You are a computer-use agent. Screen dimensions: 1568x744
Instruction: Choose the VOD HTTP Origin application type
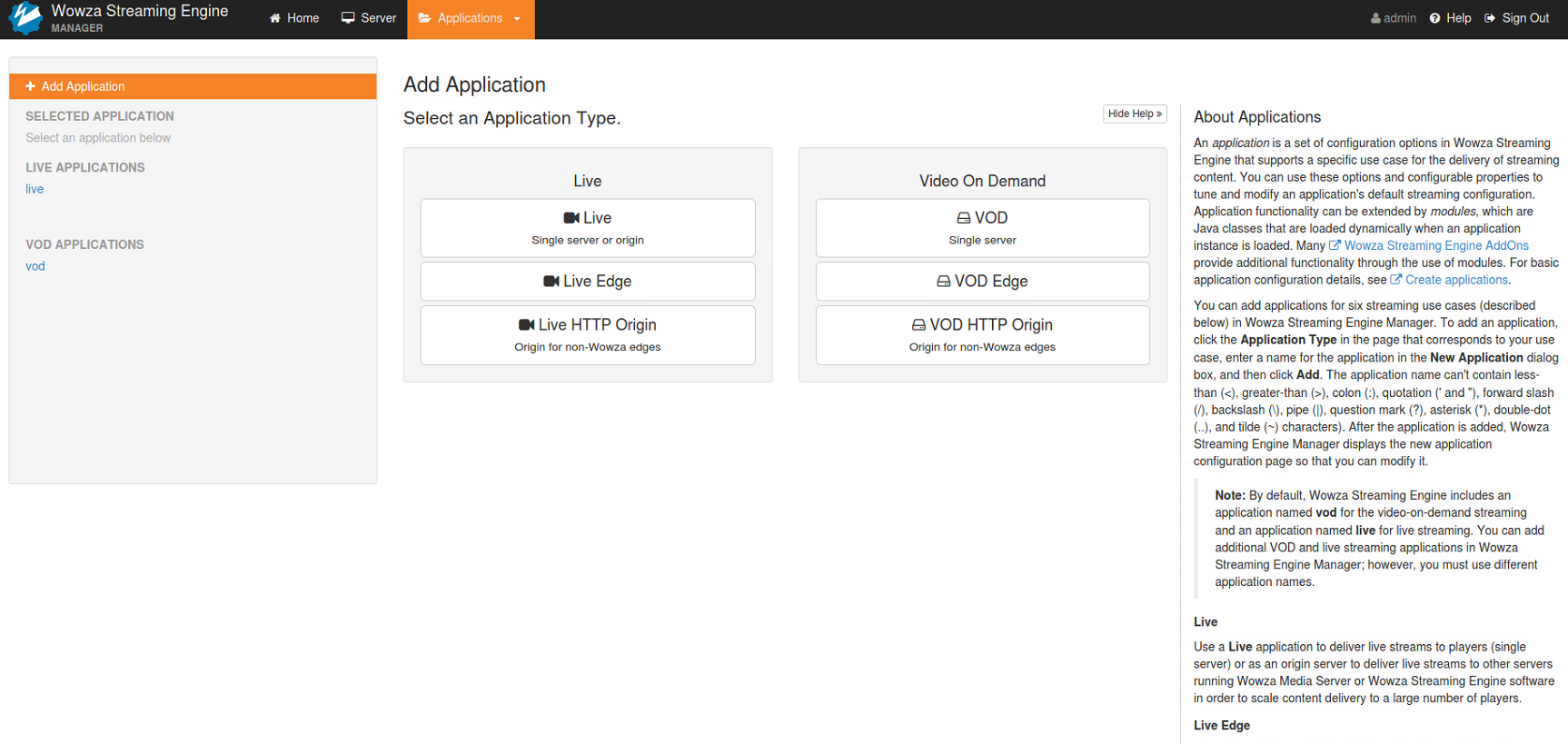pos(983,335)
